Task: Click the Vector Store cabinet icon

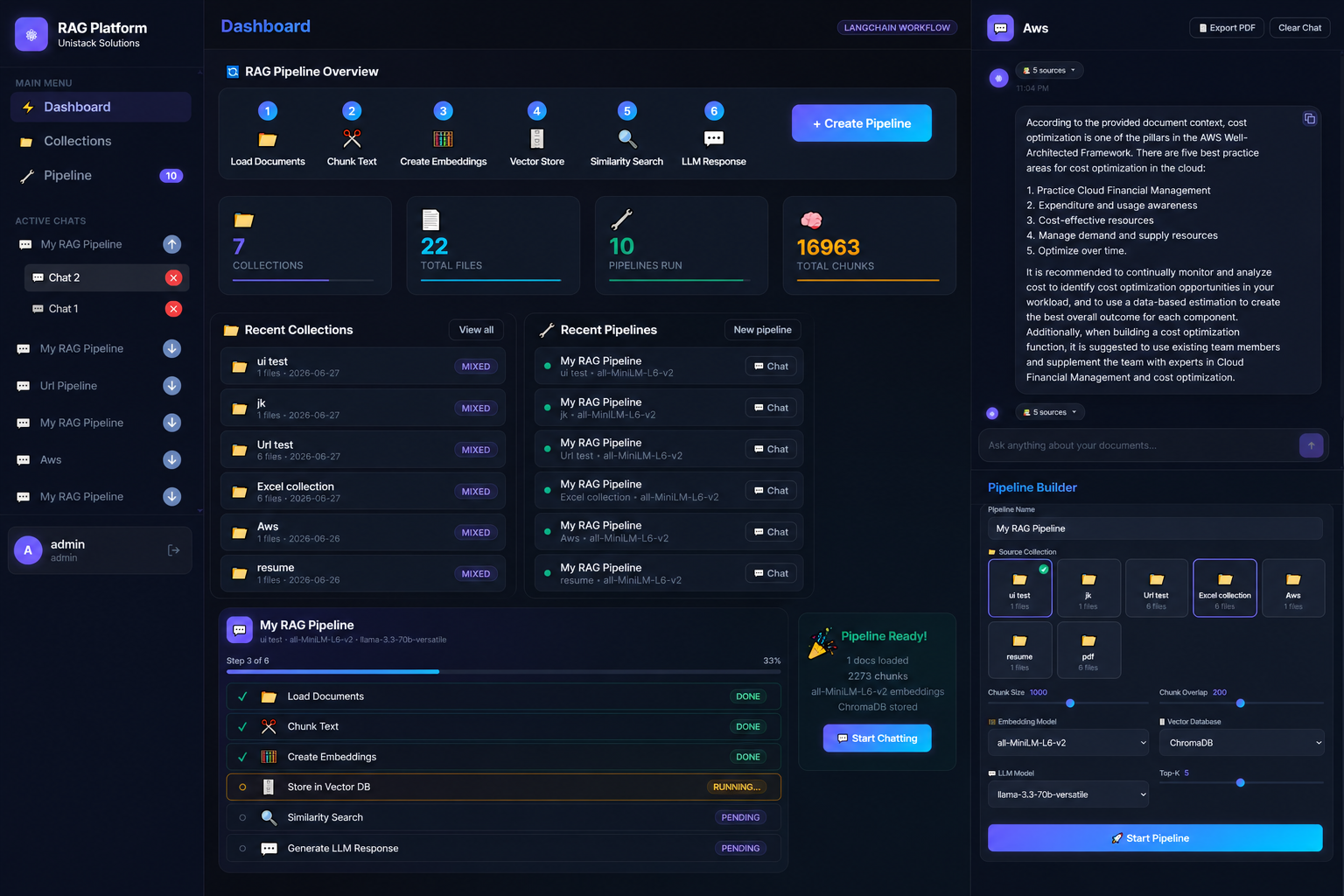Action: 537,138
